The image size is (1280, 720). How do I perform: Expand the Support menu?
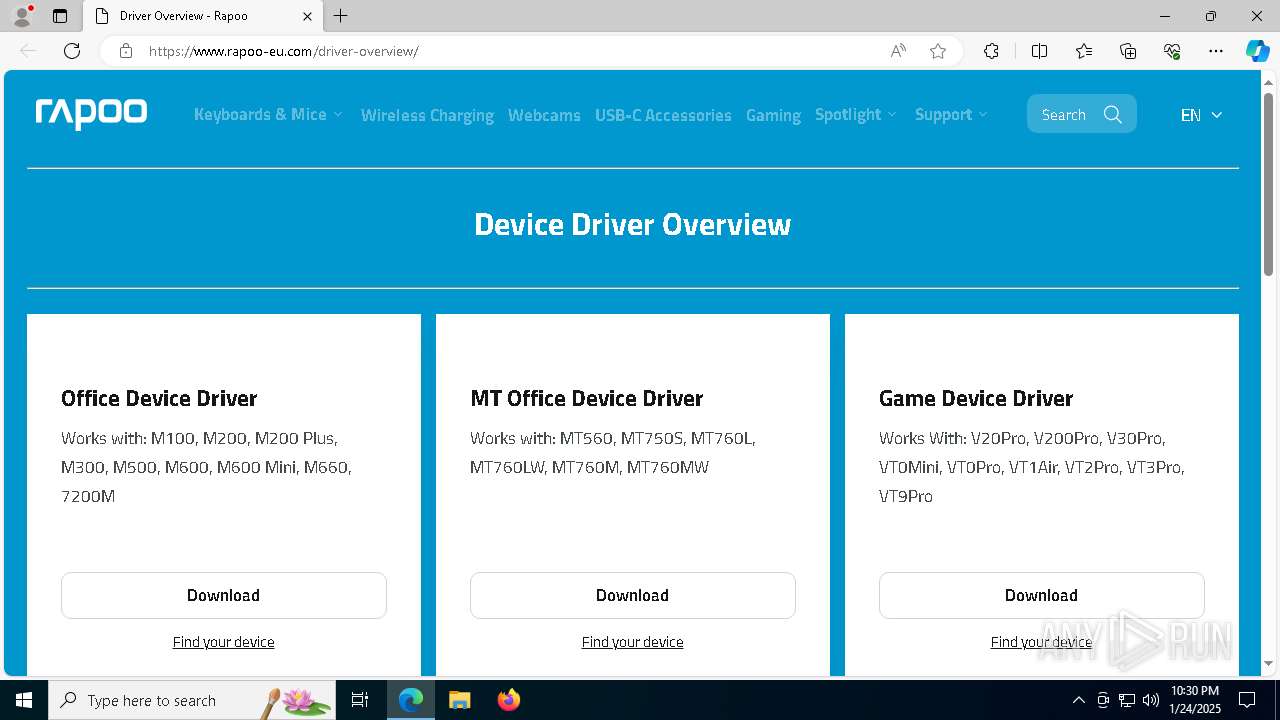tap(951, 114)
